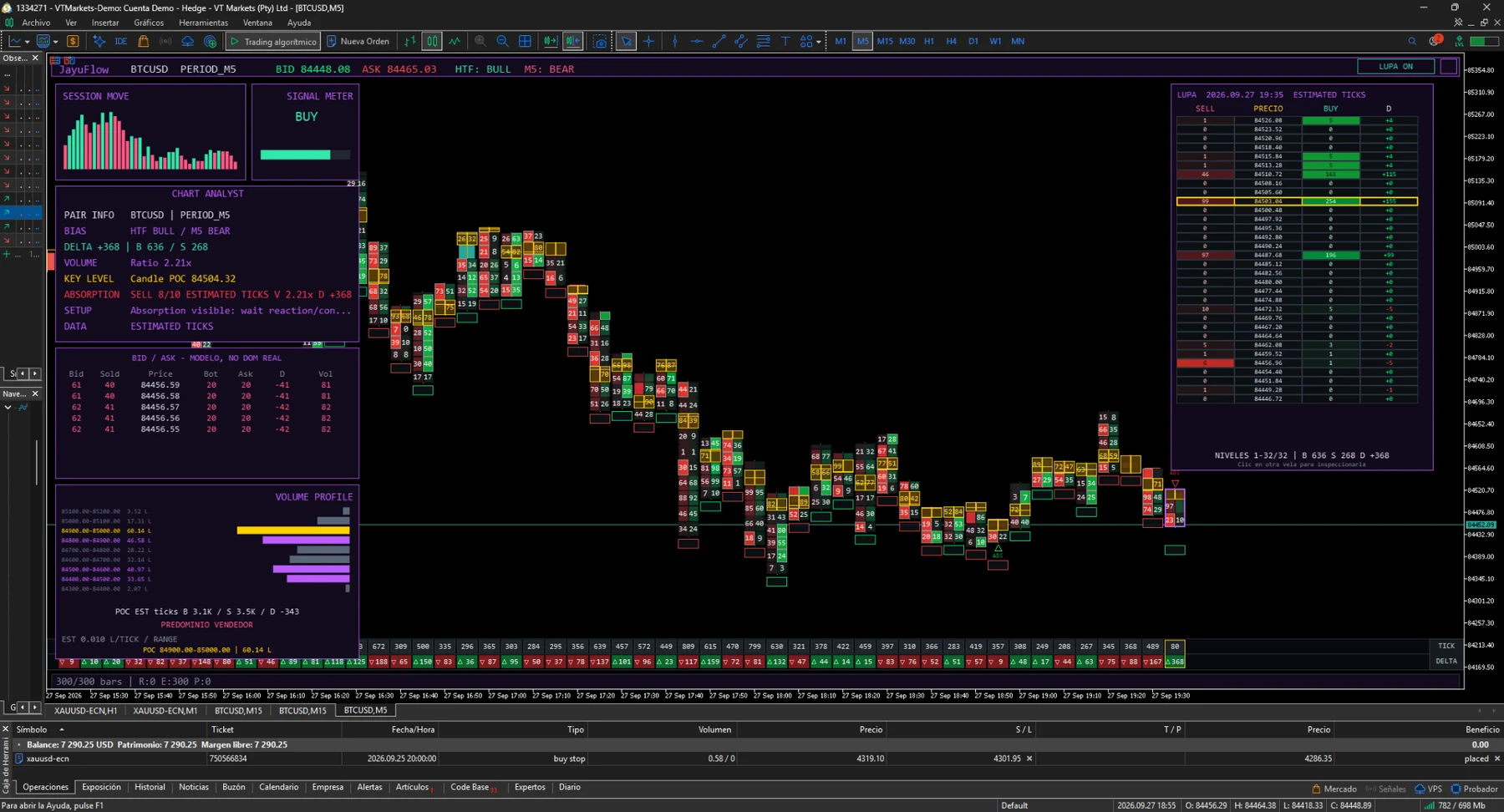Sort by Símbolo column arrow

point(62,729)
